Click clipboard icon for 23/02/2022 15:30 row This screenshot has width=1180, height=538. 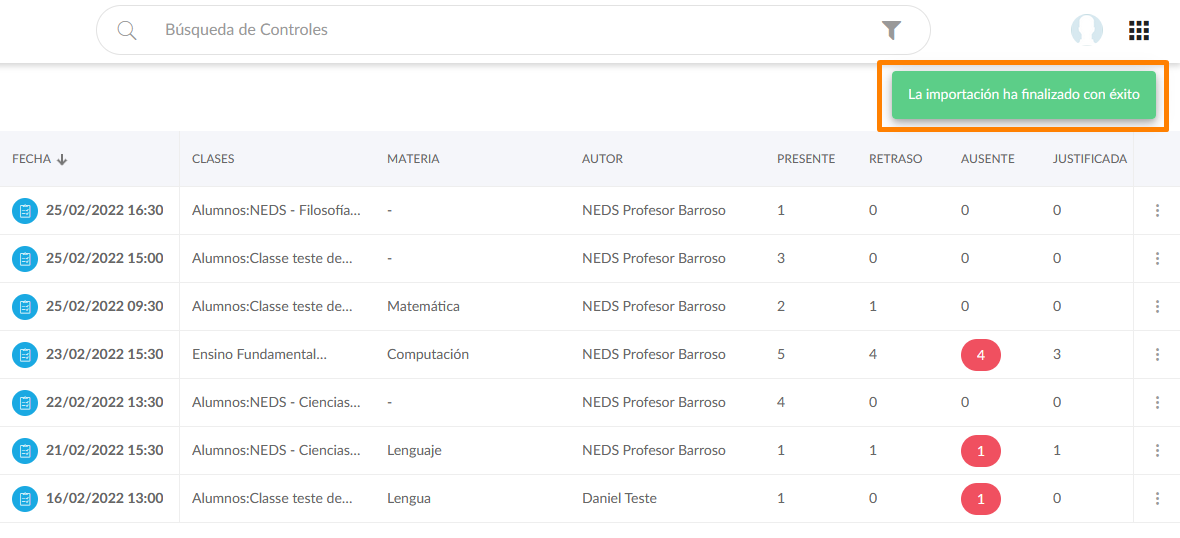(25, 355)
